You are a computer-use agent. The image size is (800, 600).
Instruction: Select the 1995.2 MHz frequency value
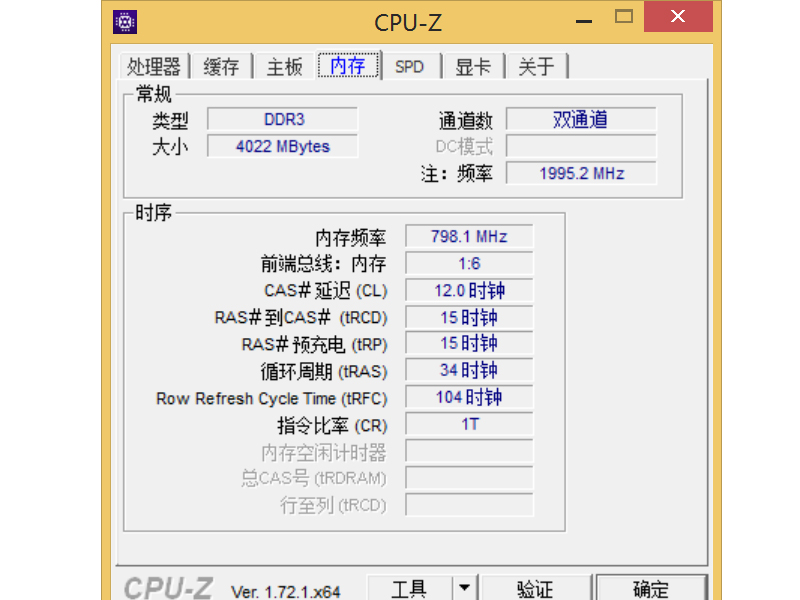tap(581, 173)
